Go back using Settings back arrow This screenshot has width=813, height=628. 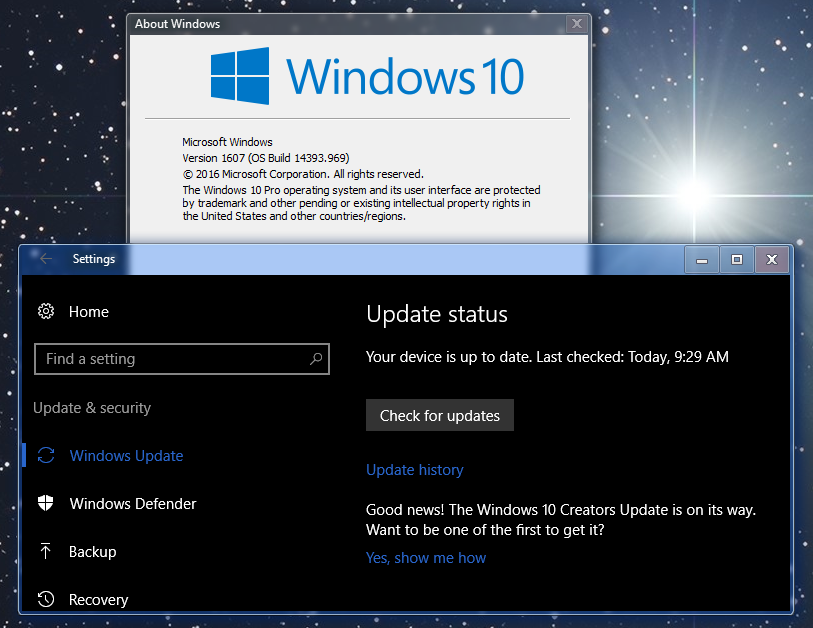tap(46, 259)
